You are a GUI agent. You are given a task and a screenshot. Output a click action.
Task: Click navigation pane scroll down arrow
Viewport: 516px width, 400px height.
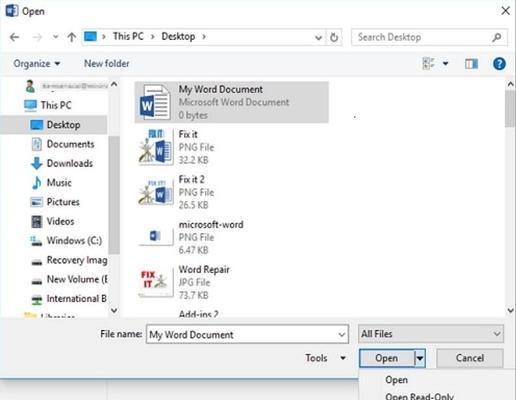(114, 311)
